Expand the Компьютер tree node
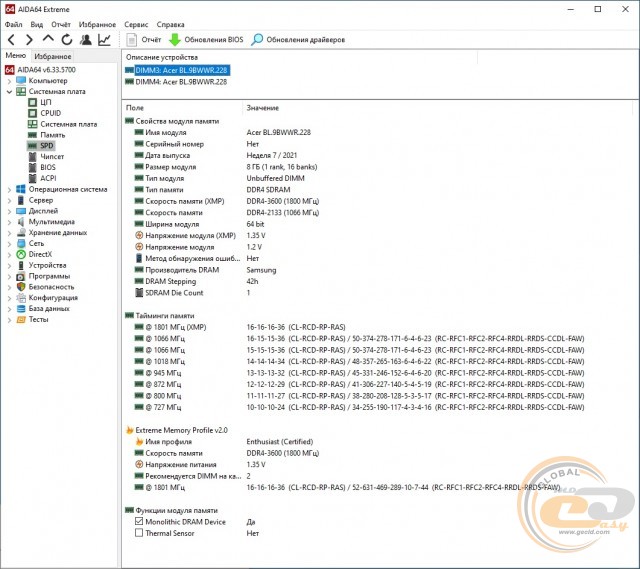This screenshot has height=569, width=640. coord(9,81)
